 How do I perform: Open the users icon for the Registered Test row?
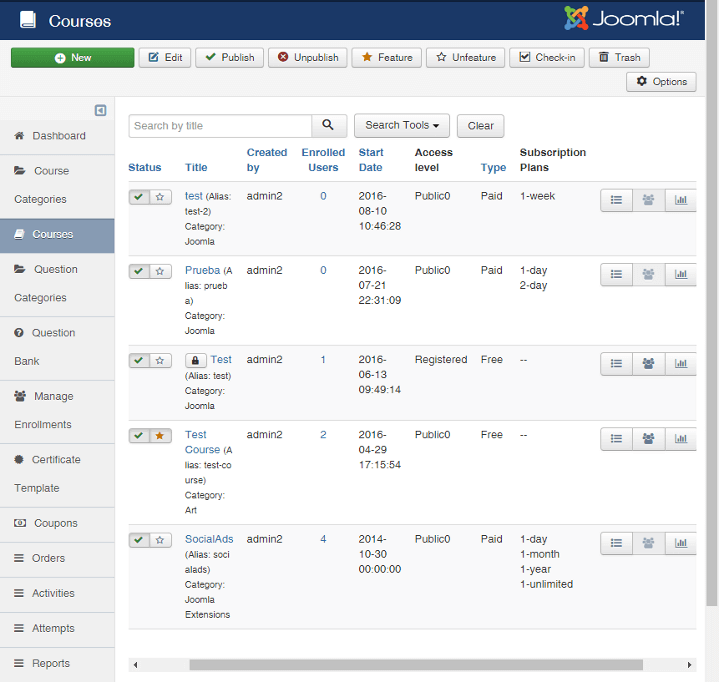[648, 364]
